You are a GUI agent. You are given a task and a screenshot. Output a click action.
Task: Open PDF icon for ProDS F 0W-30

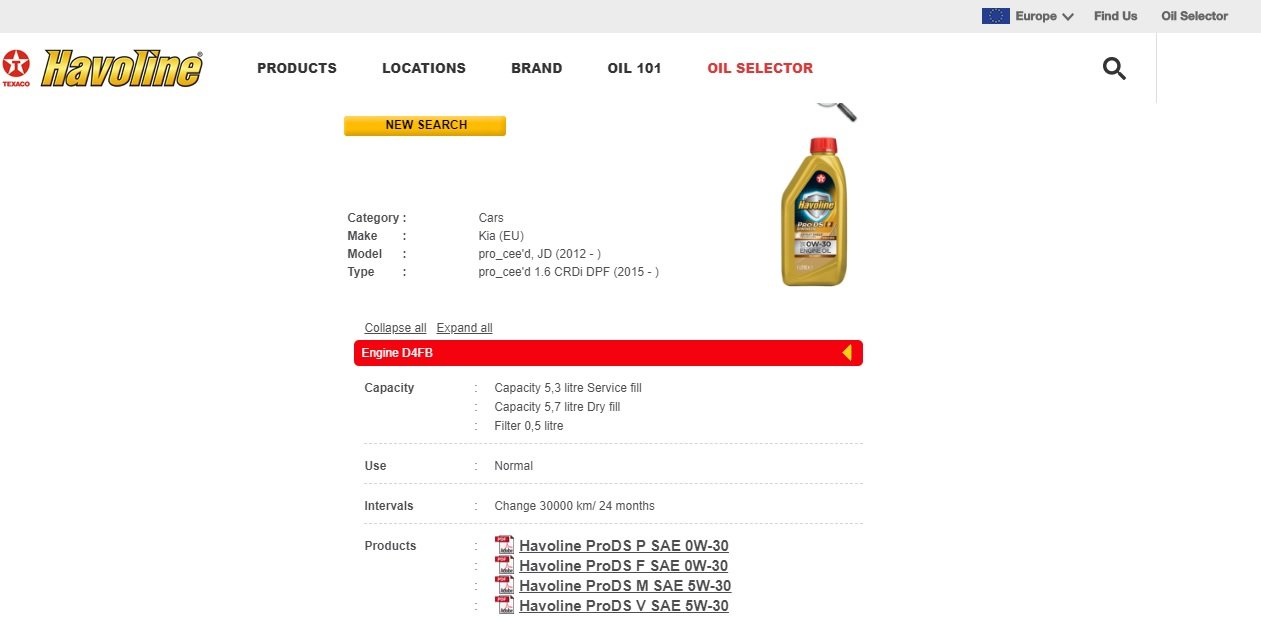505,565
